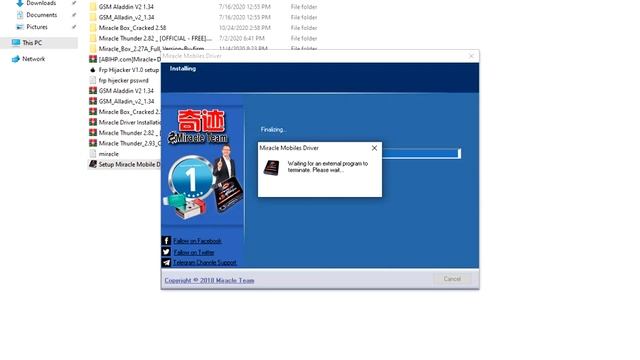This screenshot has width=640, height=360.
Task: Click the Twitter bird icon
Action: (166, 252)
